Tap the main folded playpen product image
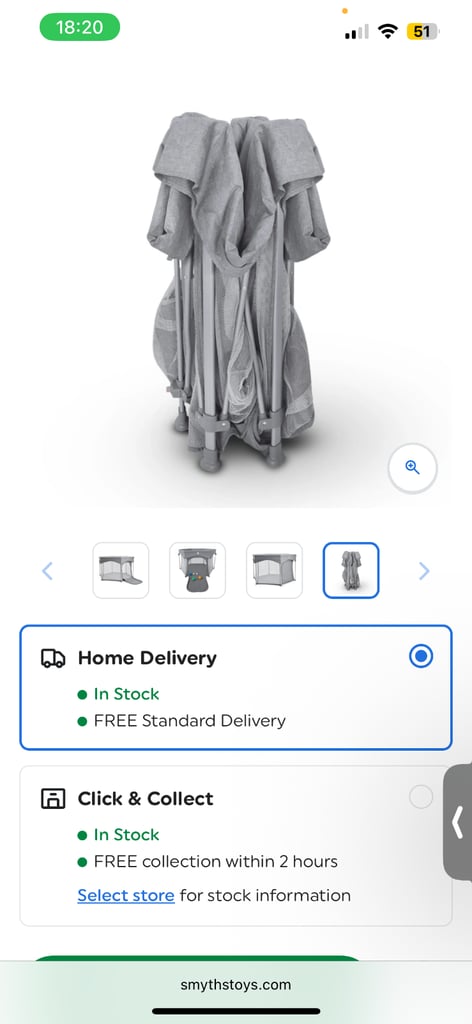 [x=237, y=291]
